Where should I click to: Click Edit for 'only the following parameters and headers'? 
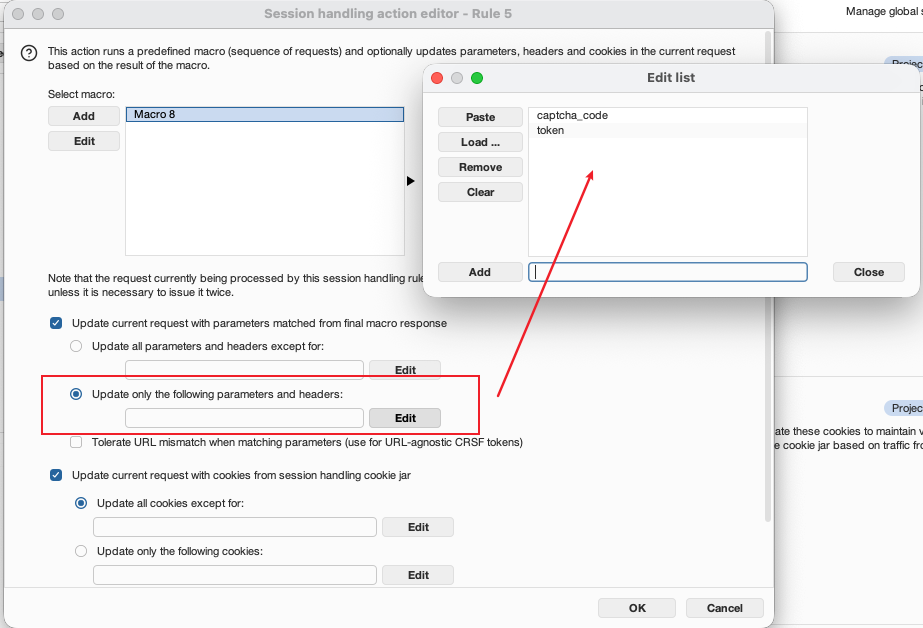(405, 418)
